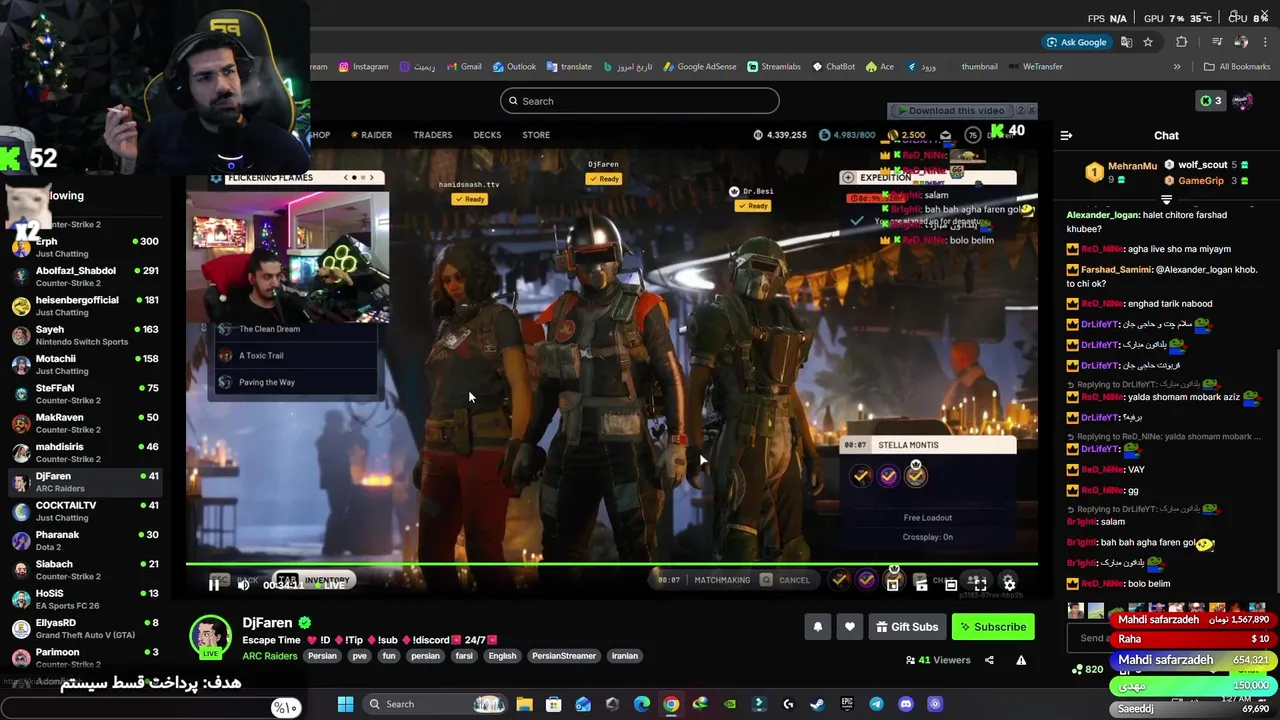Collapse the chat panel using the arrow icon
Viewport: 1280px width, 720px height.
(x=1066, y=135)
